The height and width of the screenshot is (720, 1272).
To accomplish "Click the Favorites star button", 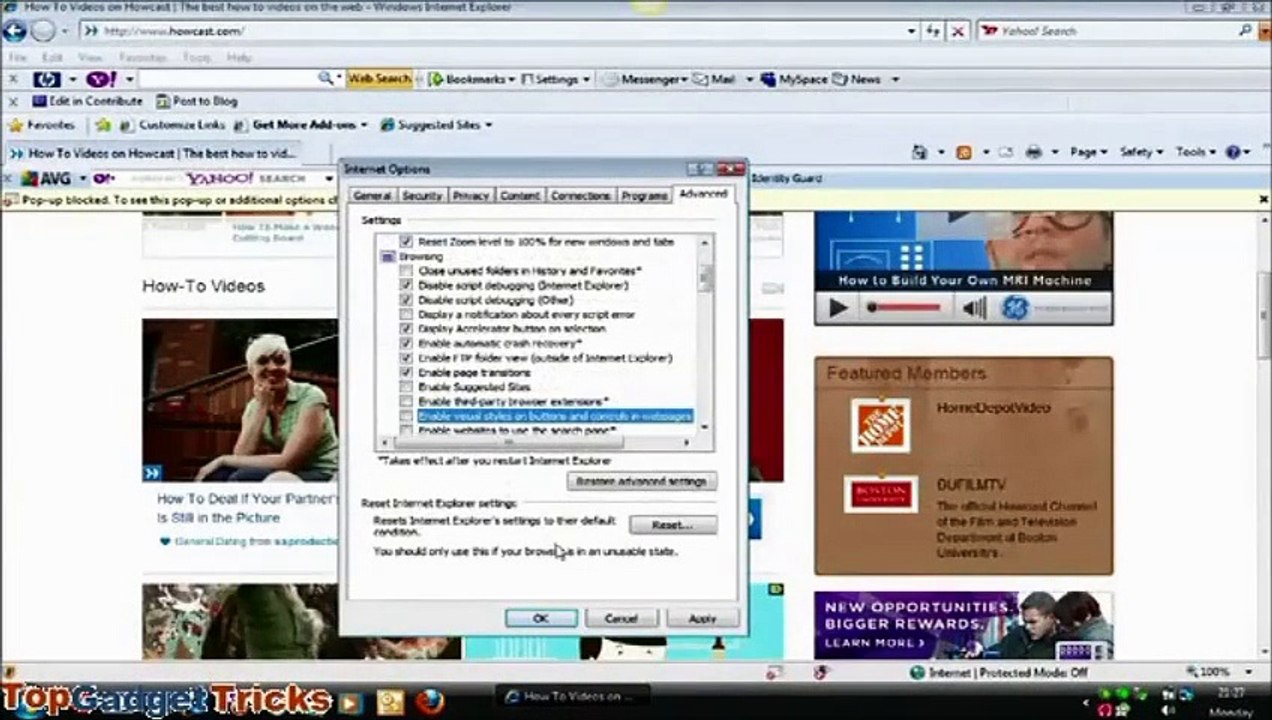I will pos(41,125).
